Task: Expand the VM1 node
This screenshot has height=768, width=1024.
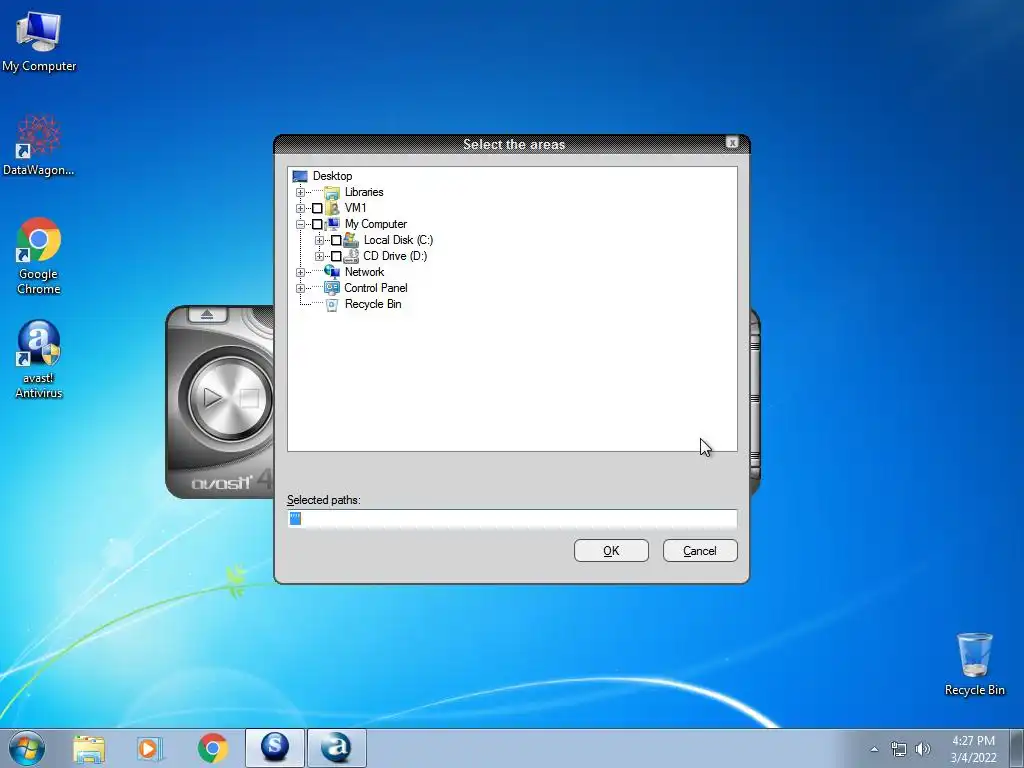Action: pos(300,208)
